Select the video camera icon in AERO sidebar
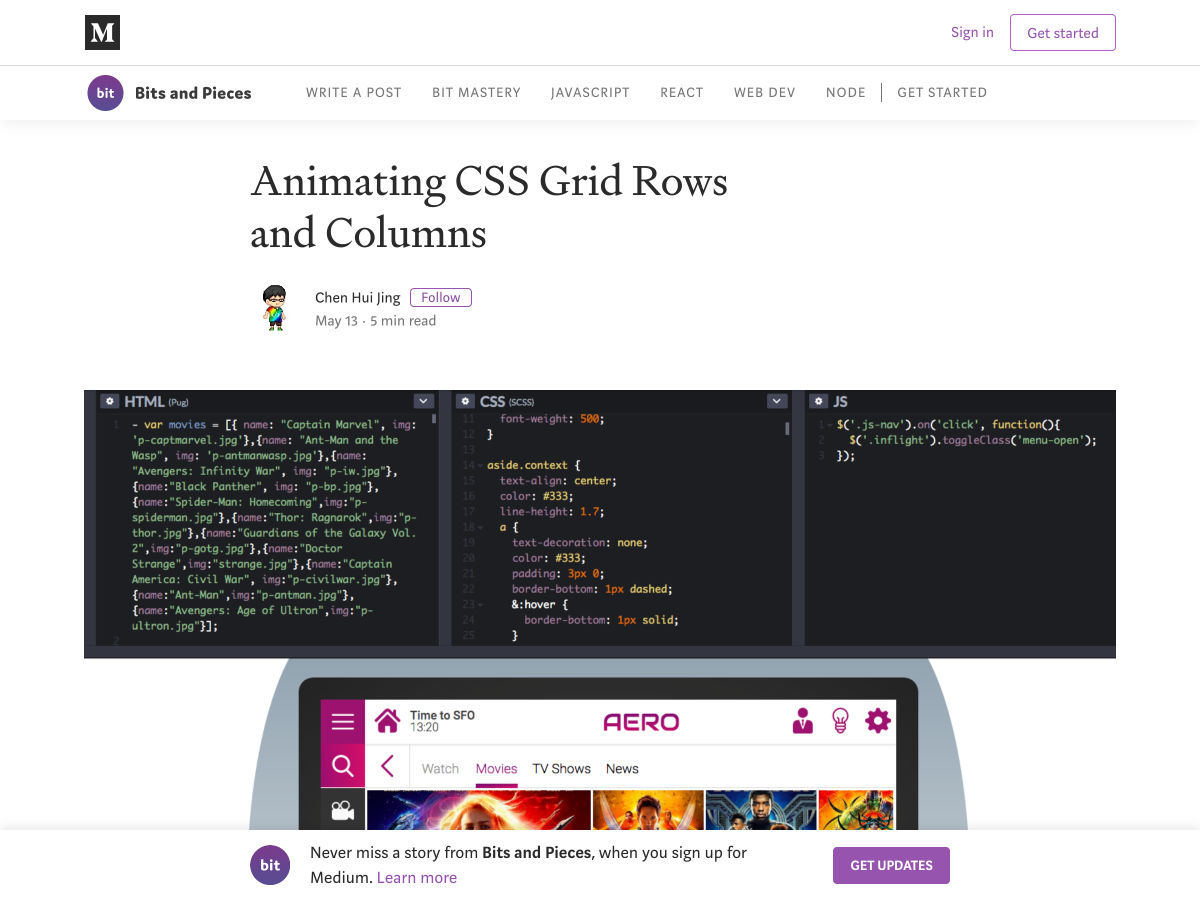 point(342,810)
